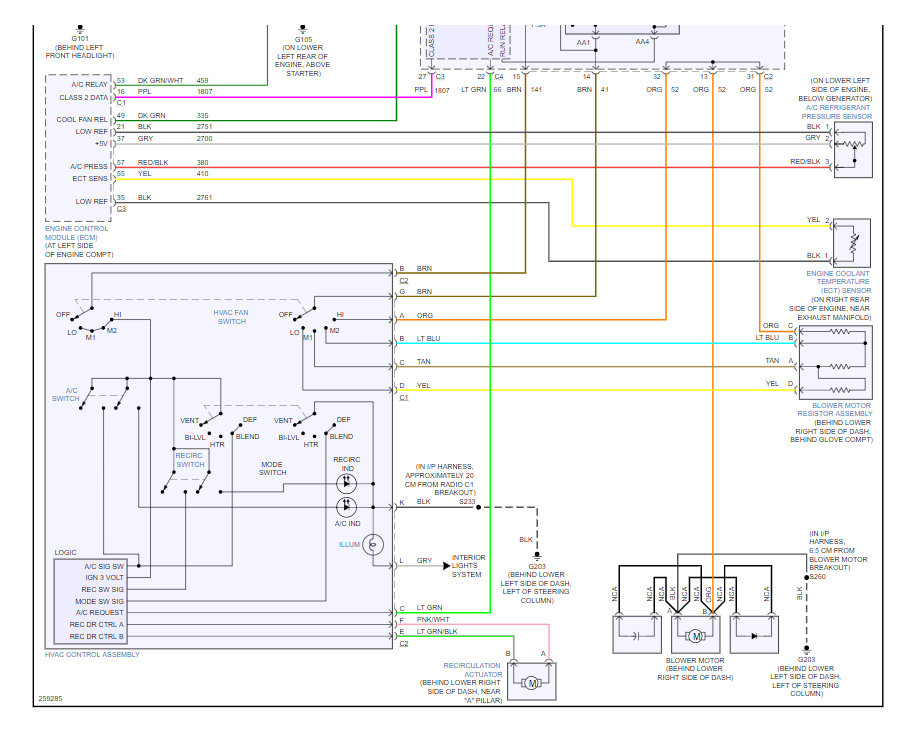Select the 'HVAC CONTROL ASSEMBLY' label
This screenshot has height=737, width=920.
coord(92,654)
